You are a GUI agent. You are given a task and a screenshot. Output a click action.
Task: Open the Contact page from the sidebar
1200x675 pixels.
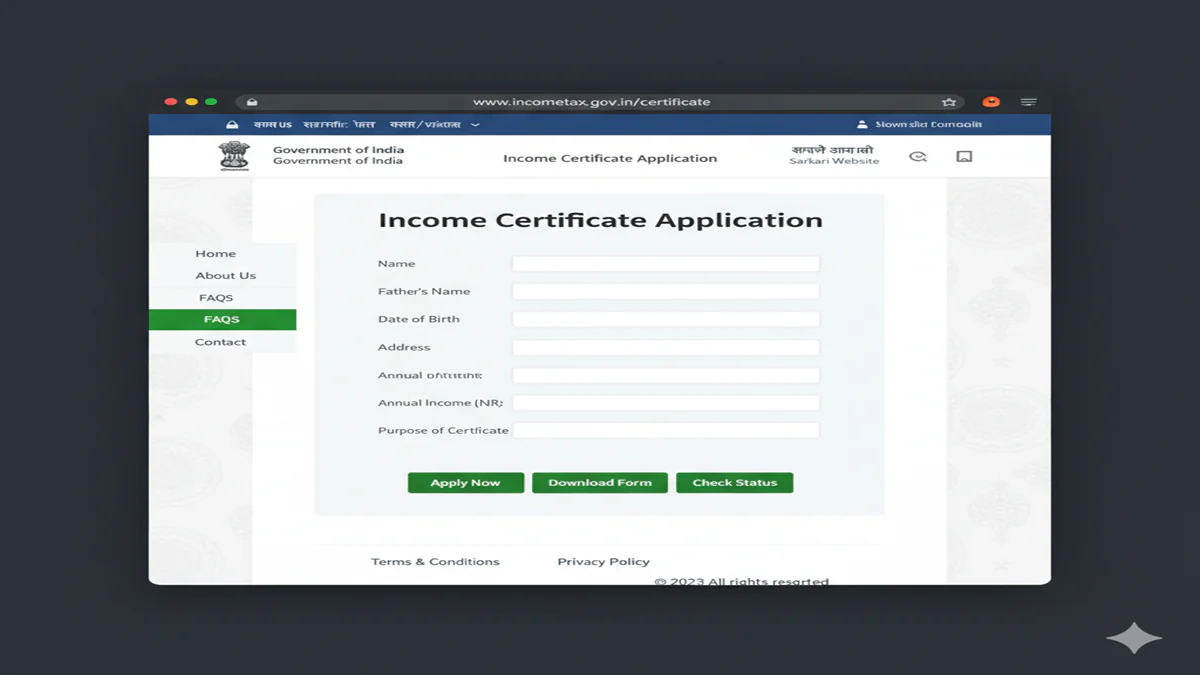[x=221, y=341]
